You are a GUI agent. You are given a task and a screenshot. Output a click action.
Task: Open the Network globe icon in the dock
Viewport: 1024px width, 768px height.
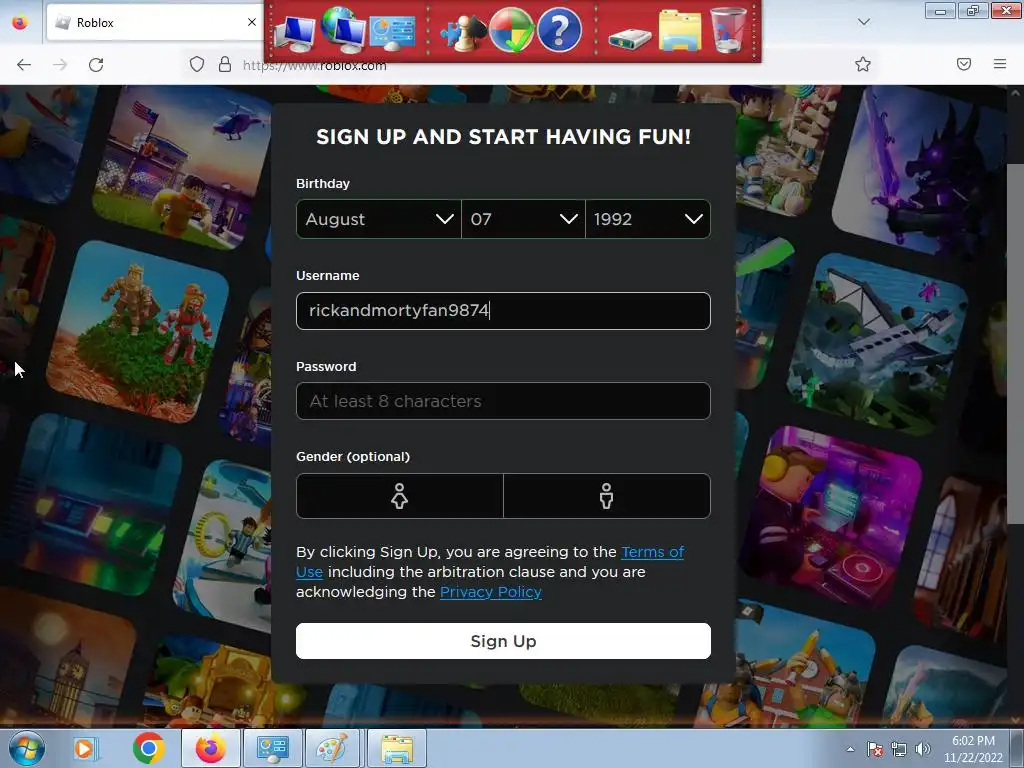click(343, 30)
